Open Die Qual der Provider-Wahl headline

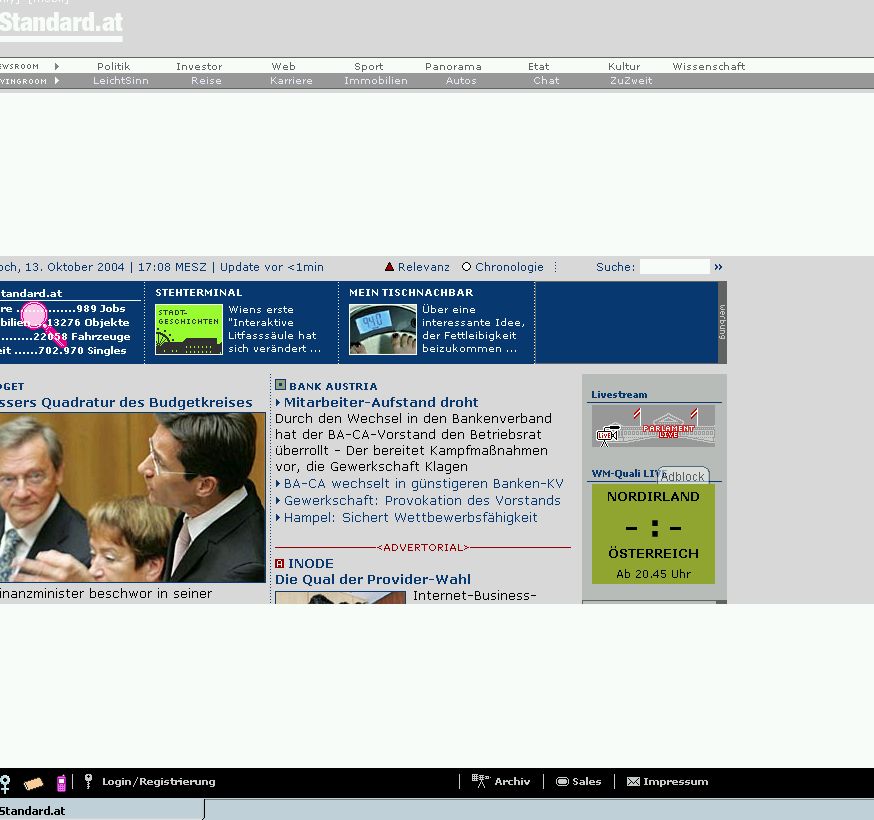(x=373, y=579)
